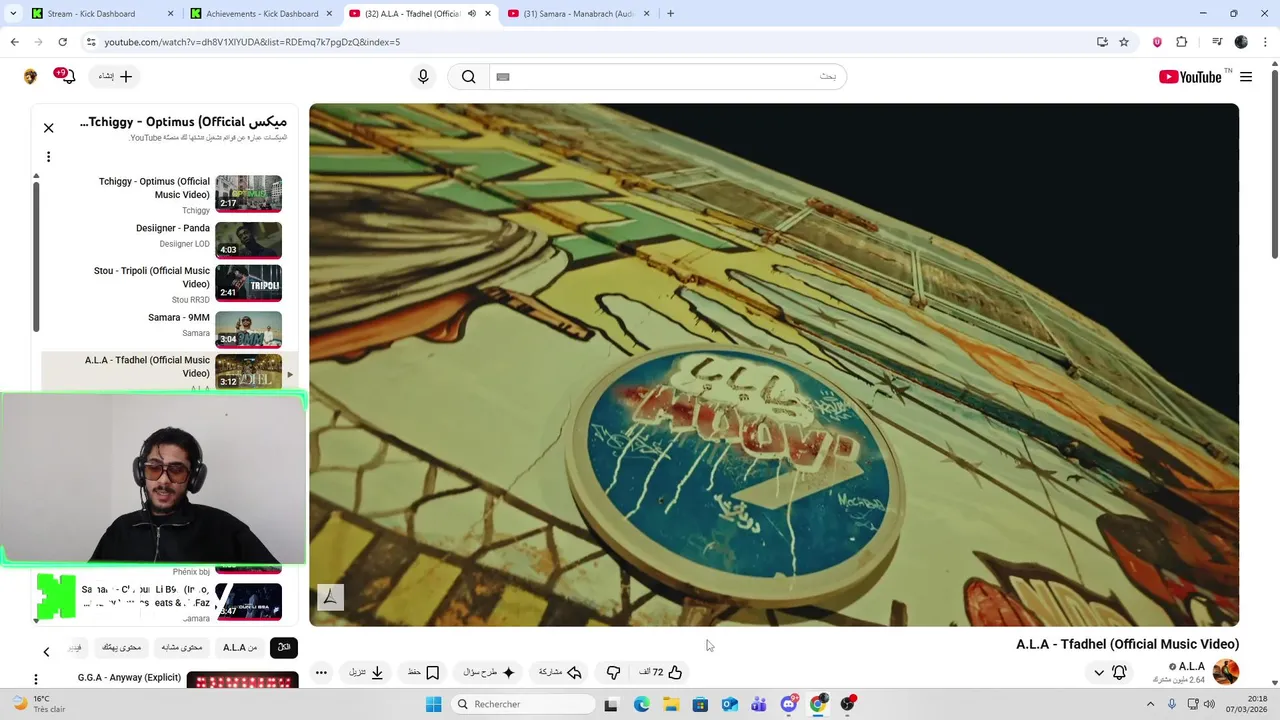Mute the A.L.A - Tfadhel tab audio icon
Image resolution: width=1280 pixels, height=720 pixels.
tap(472, 14)
